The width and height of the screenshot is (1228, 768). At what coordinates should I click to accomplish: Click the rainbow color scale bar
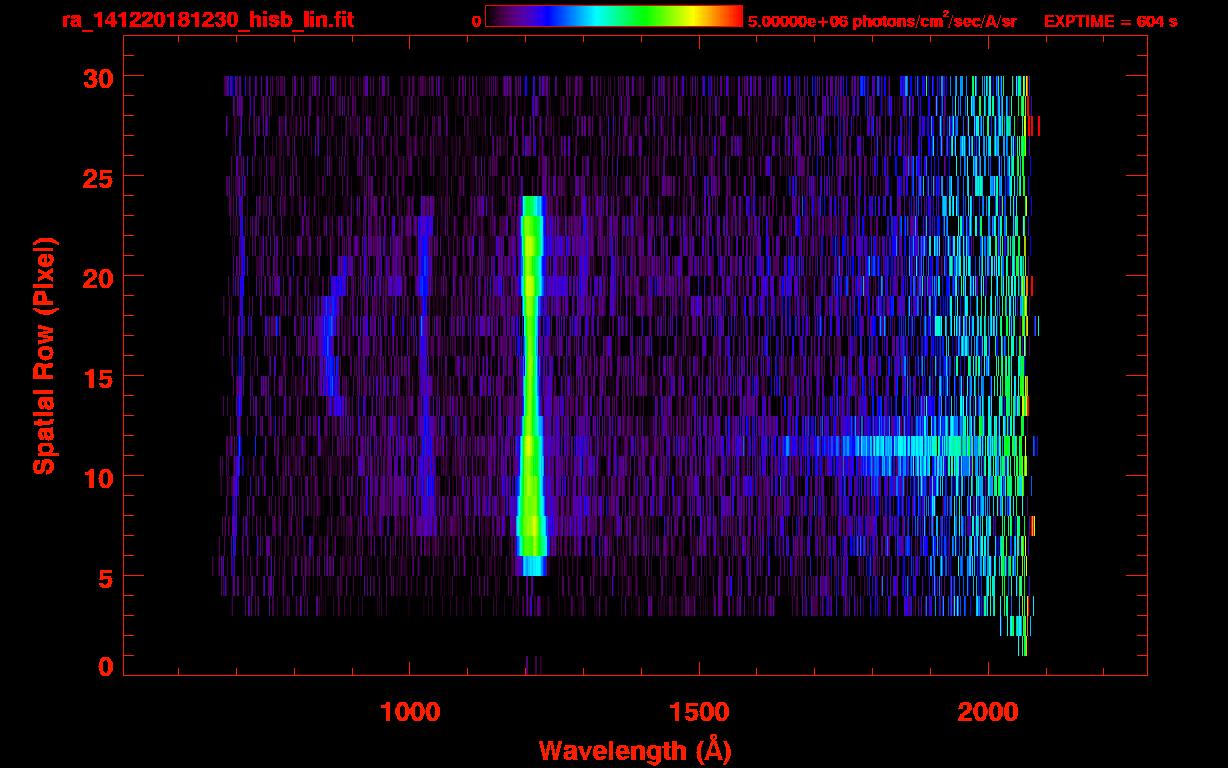614,17
